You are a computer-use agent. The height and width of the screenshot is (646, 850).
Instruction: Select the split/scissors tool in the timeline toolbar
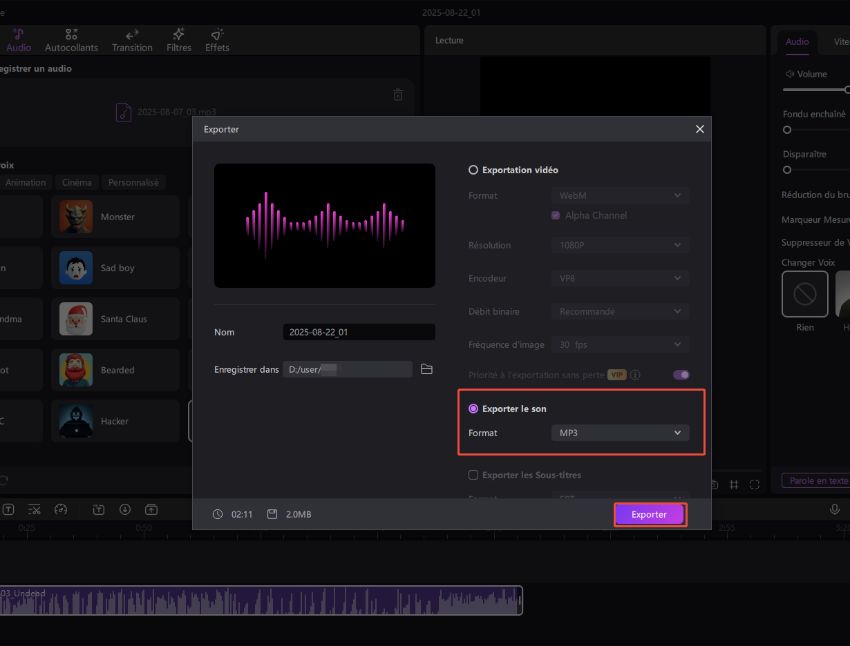point(34,509)
